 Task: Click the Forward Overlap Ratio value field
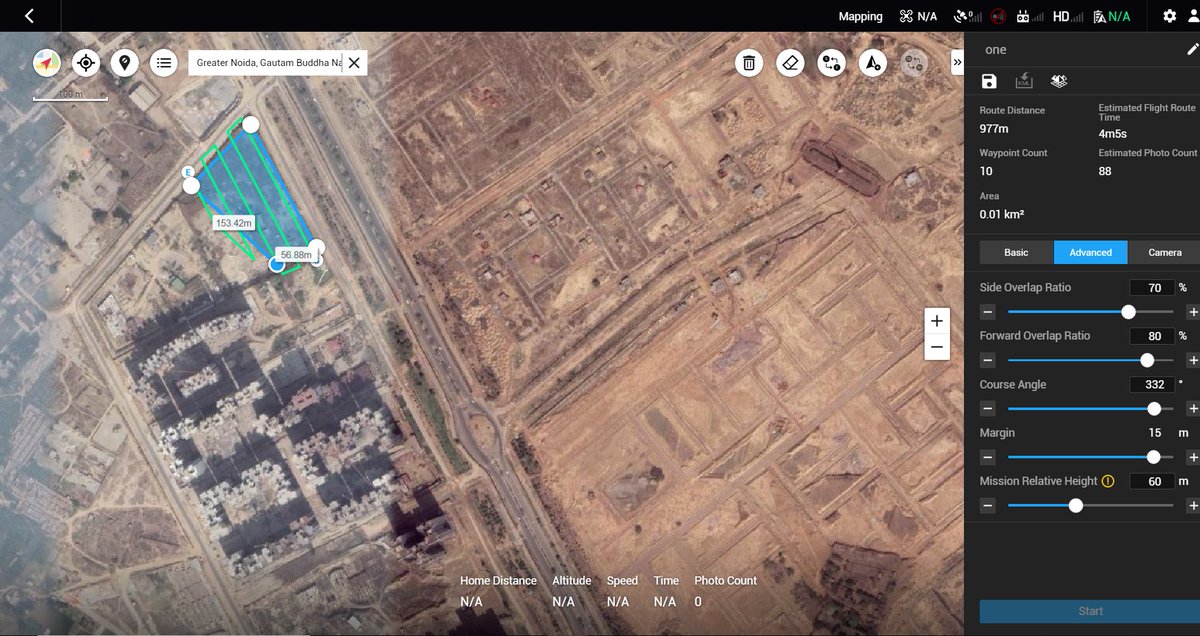1153,336
